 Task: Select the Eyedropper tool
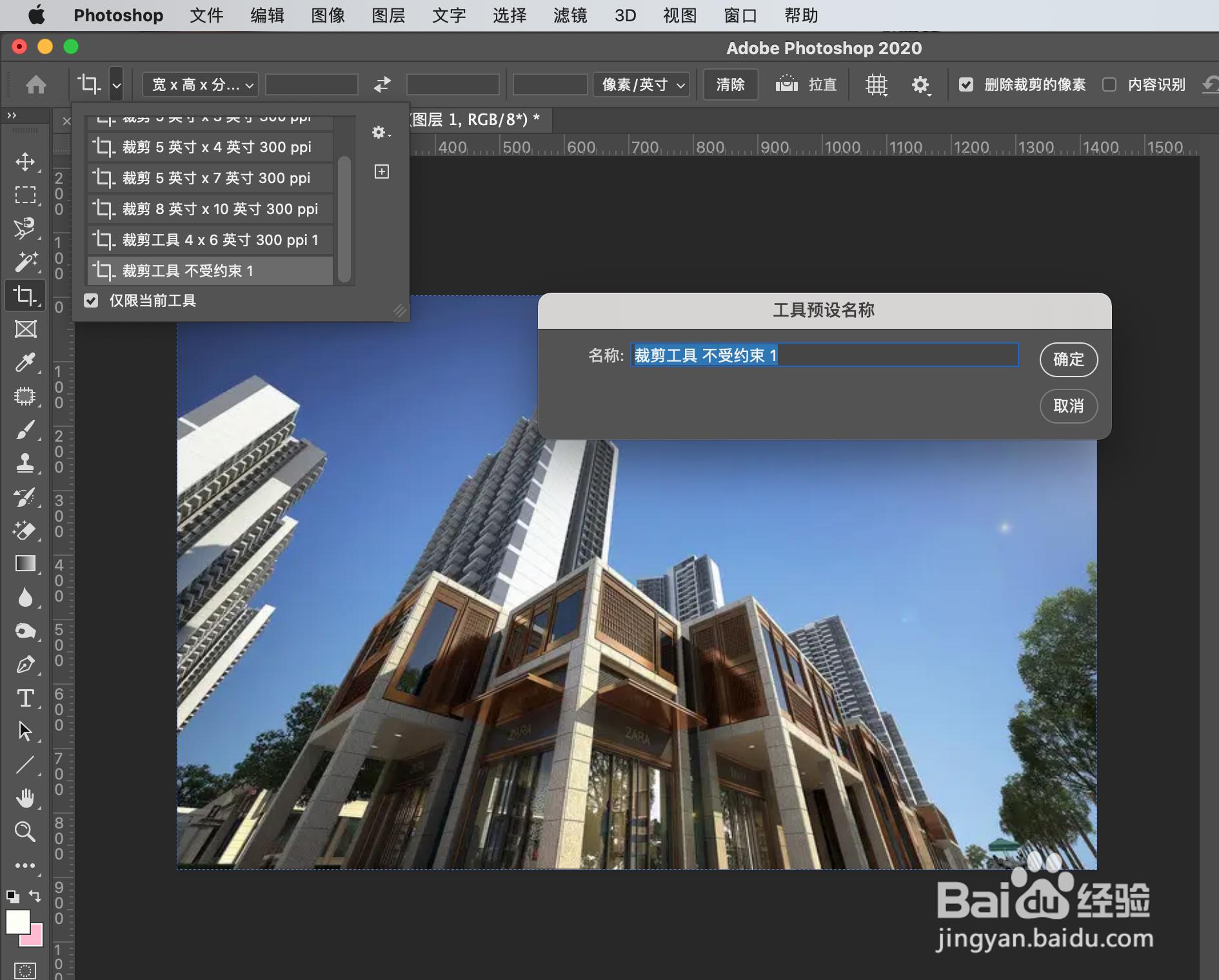coord(25,362)
